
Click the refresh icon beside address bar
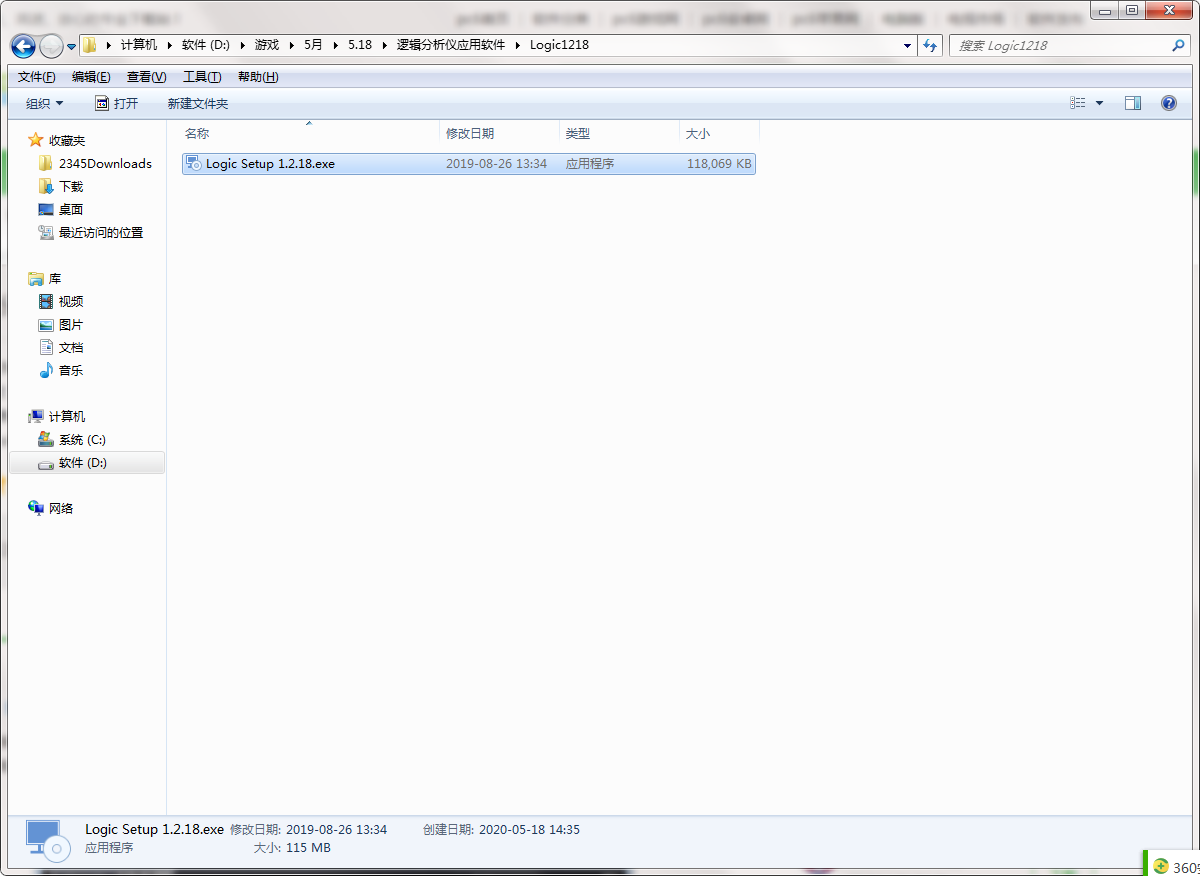click(931, 46)
